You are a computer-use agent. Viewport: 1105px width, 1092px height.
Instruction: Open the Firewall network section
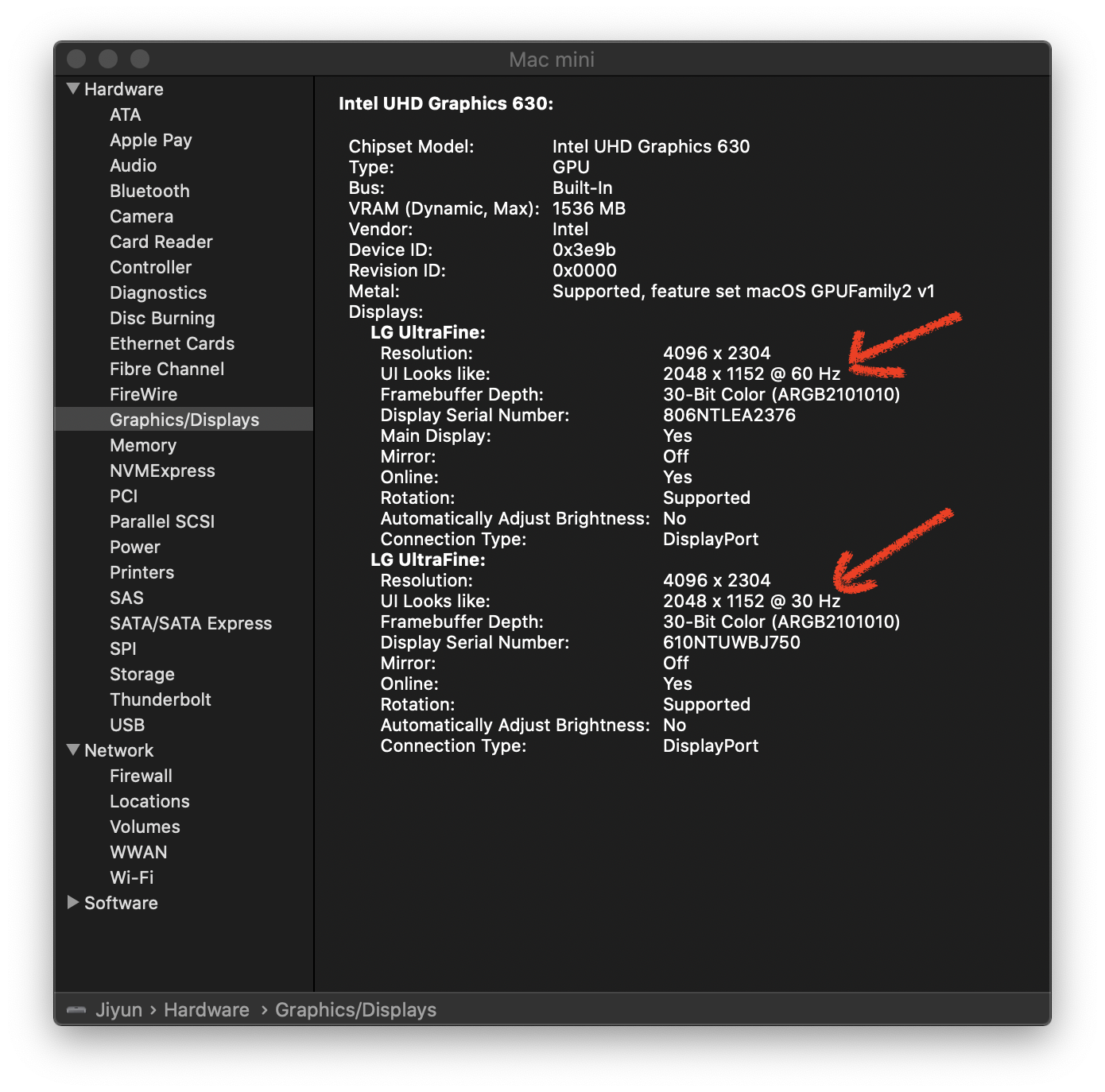click(141, 776)
